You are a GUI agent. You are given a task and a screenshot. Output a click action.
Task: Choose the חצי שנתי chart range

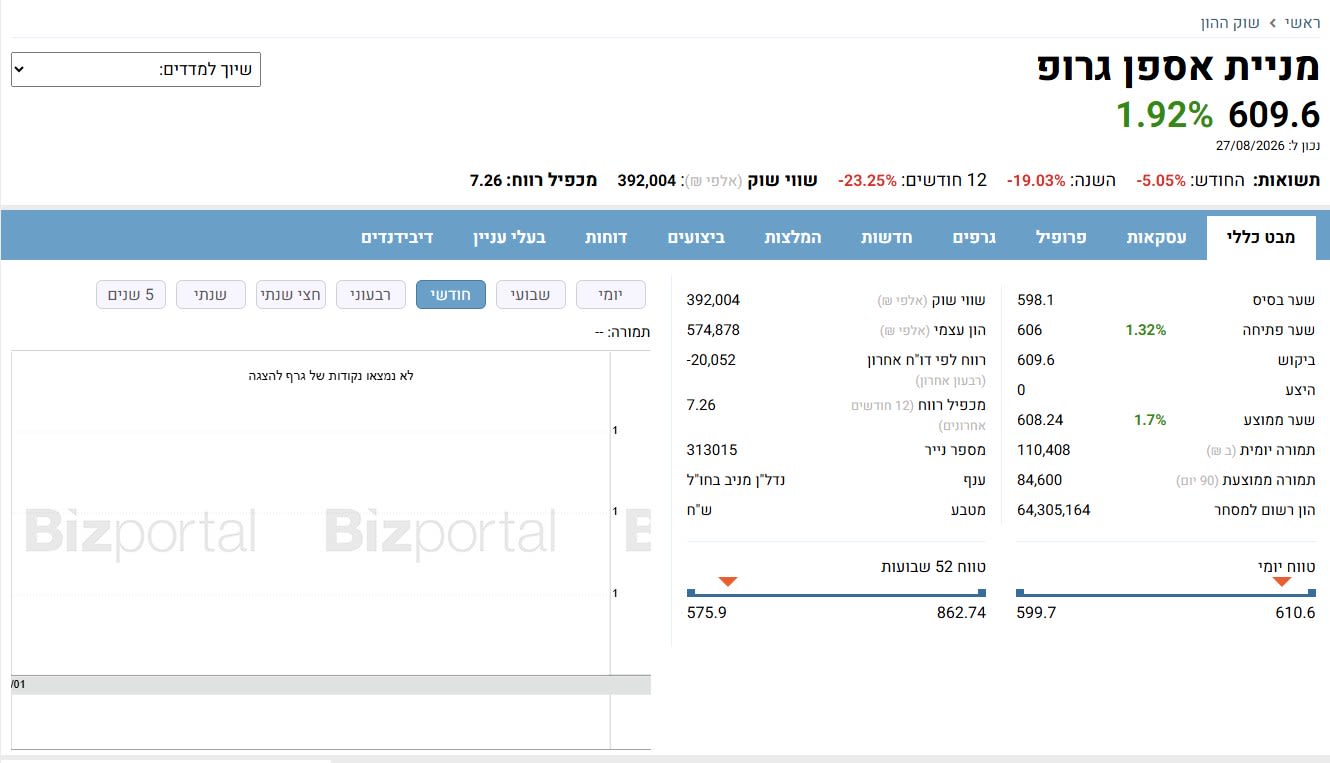tap(291, 295)
